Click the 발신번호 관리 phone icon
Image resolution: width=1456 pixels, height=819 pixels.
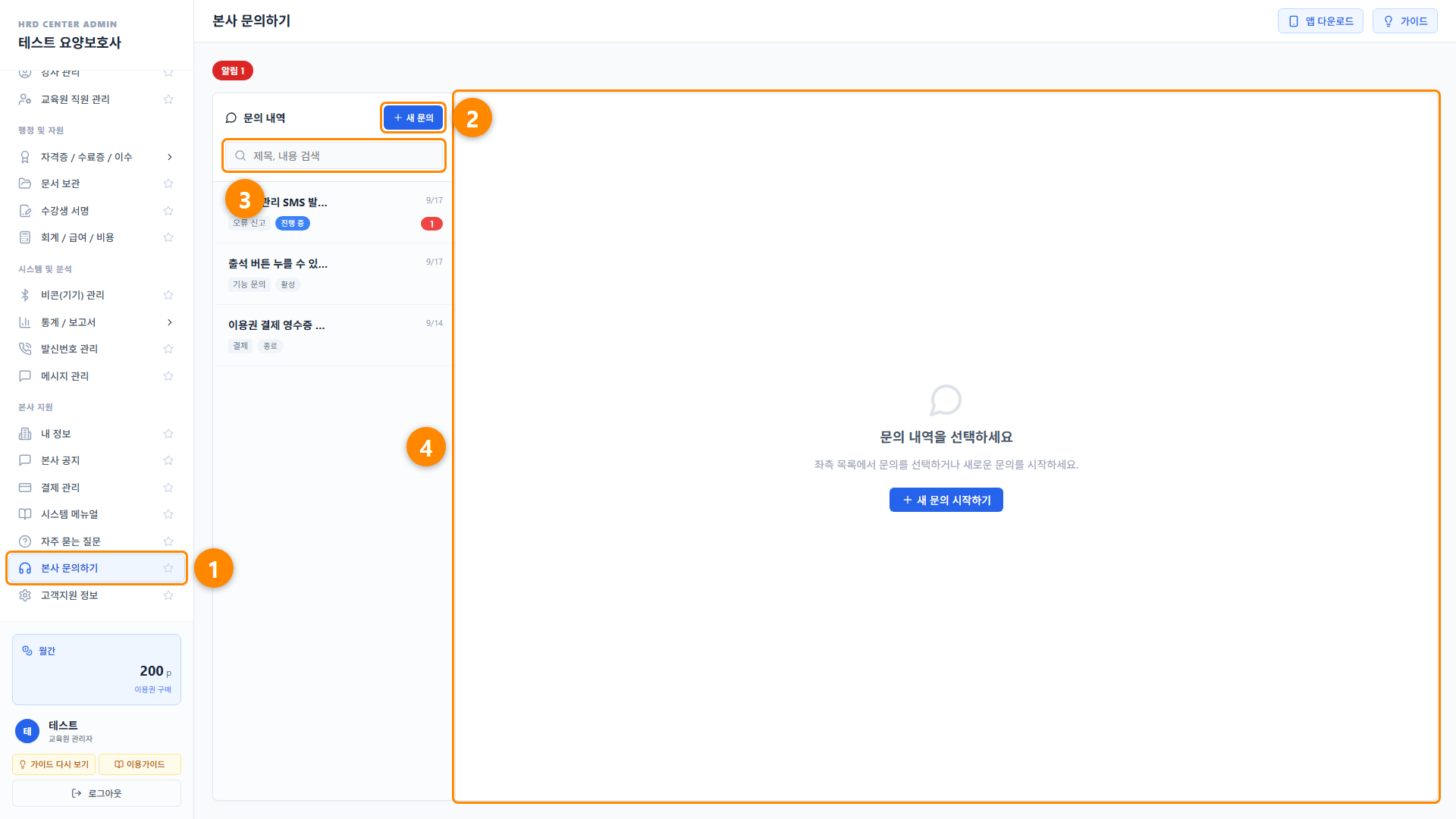[25, 349]
